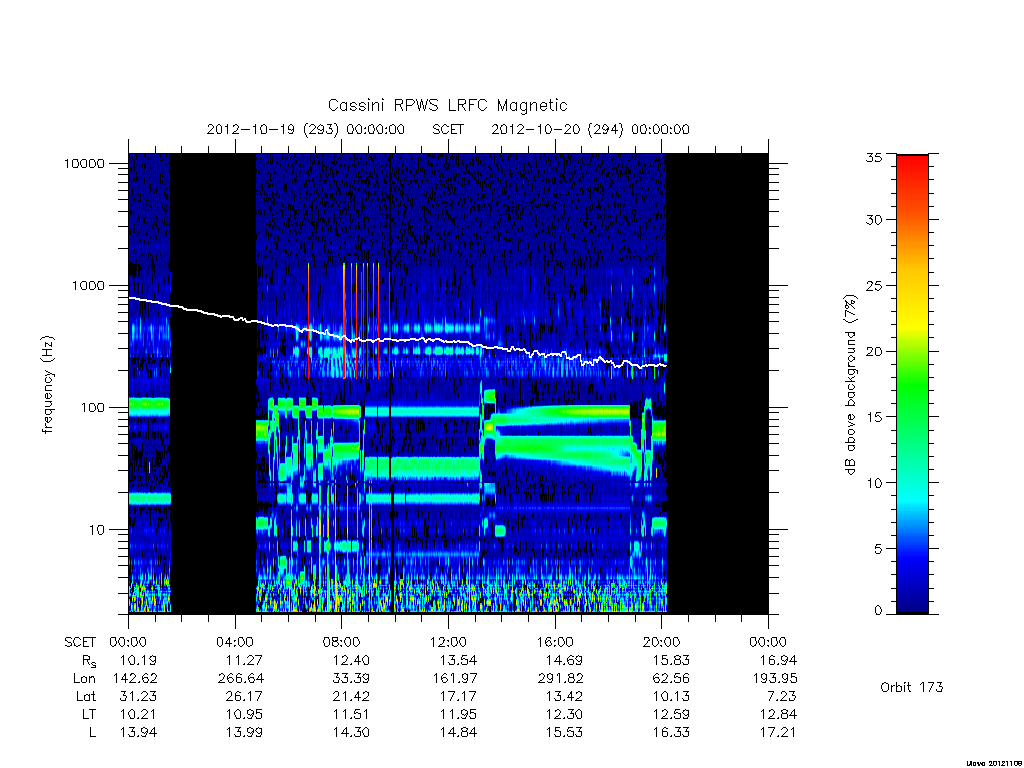This screenshot has width=1024, height=768.
Task: Select the longitude value 161.97
Action: 455,679
